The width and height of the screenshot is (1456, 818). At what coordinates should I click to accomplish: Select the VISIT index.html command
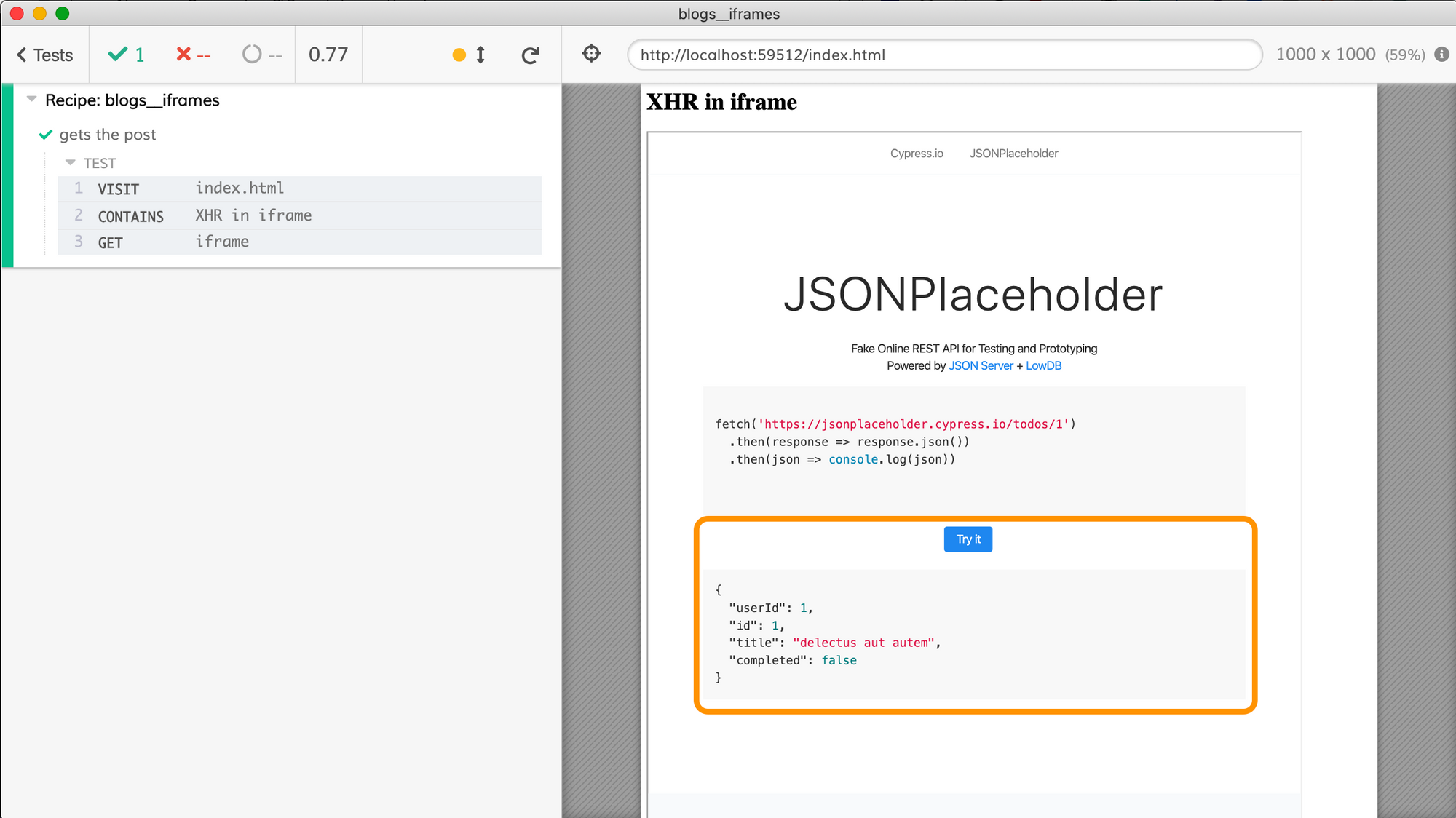[299, 188]
